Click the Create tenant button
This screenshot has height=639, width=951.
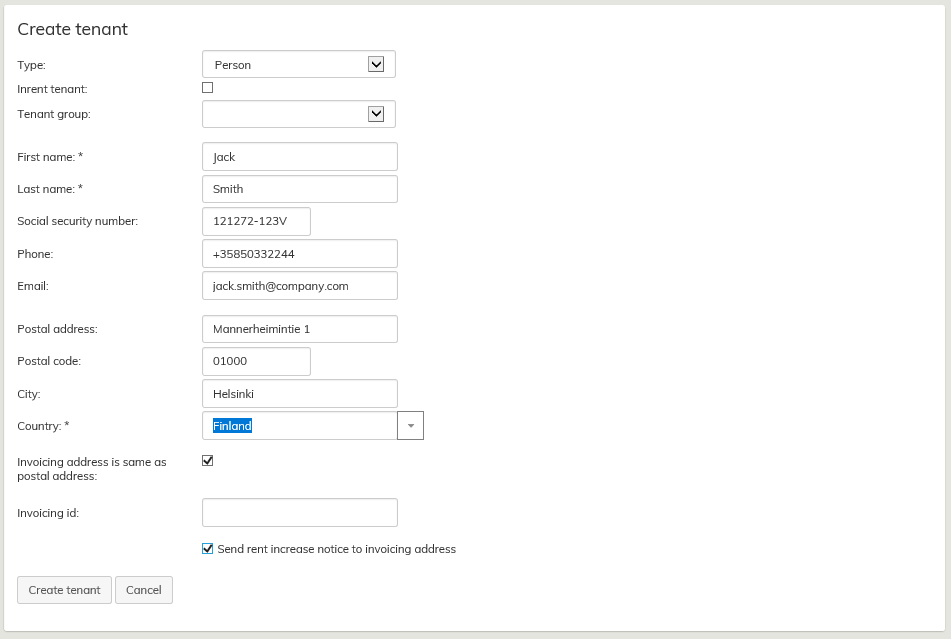pos(64,590)
